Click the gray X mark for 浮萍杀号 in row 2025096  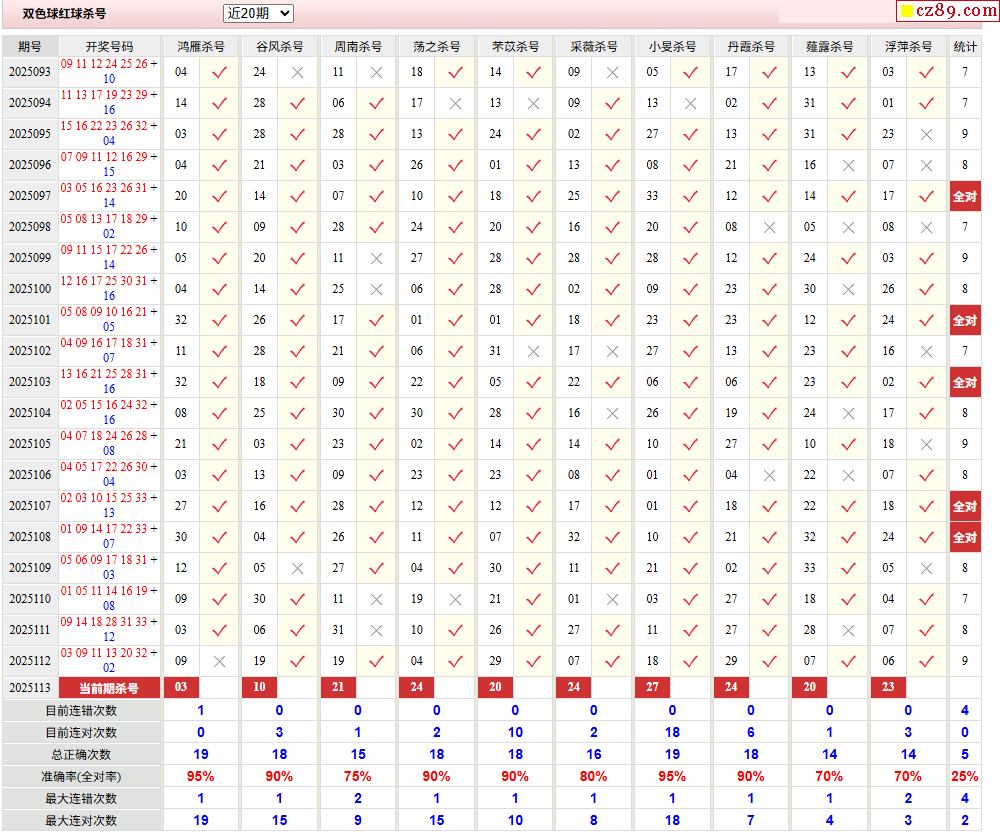[x=926, y=166]
